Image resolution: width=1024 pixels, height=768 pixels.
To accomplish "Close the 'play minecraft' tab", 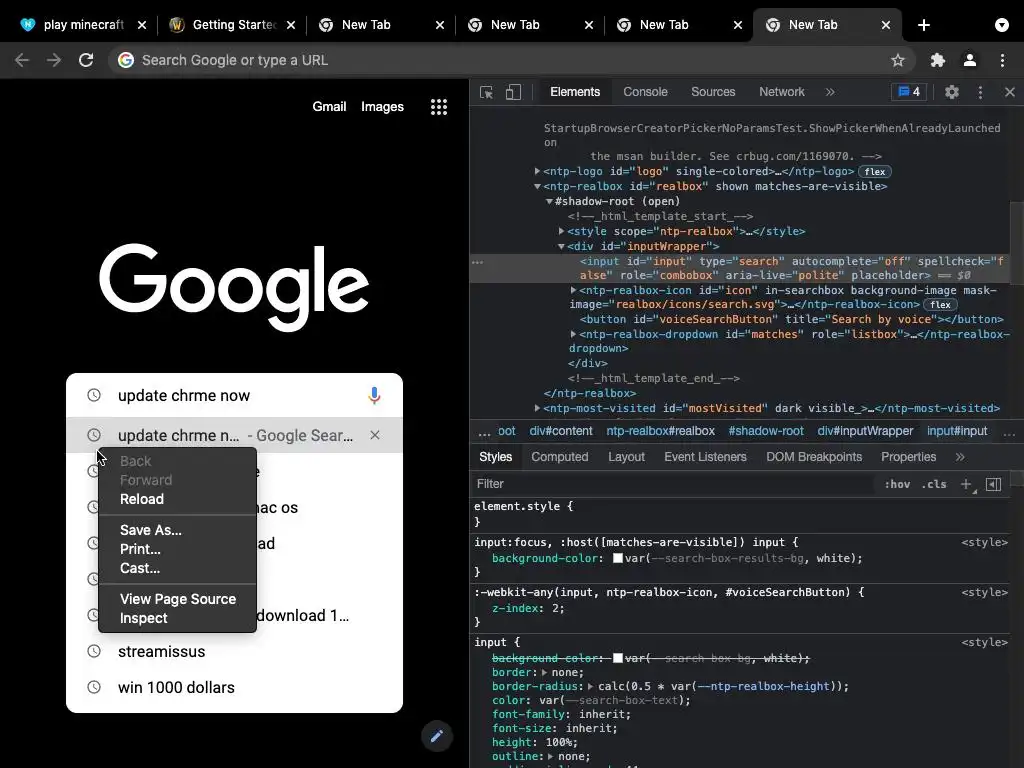I will click(x=142, y=25).
